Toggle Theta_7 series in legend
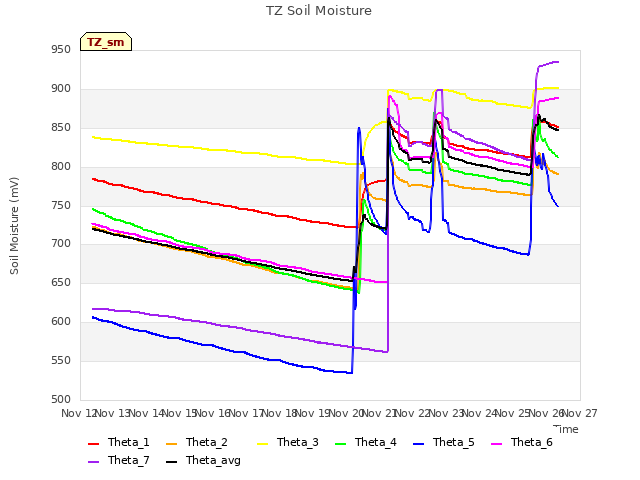 click(119, 460)
